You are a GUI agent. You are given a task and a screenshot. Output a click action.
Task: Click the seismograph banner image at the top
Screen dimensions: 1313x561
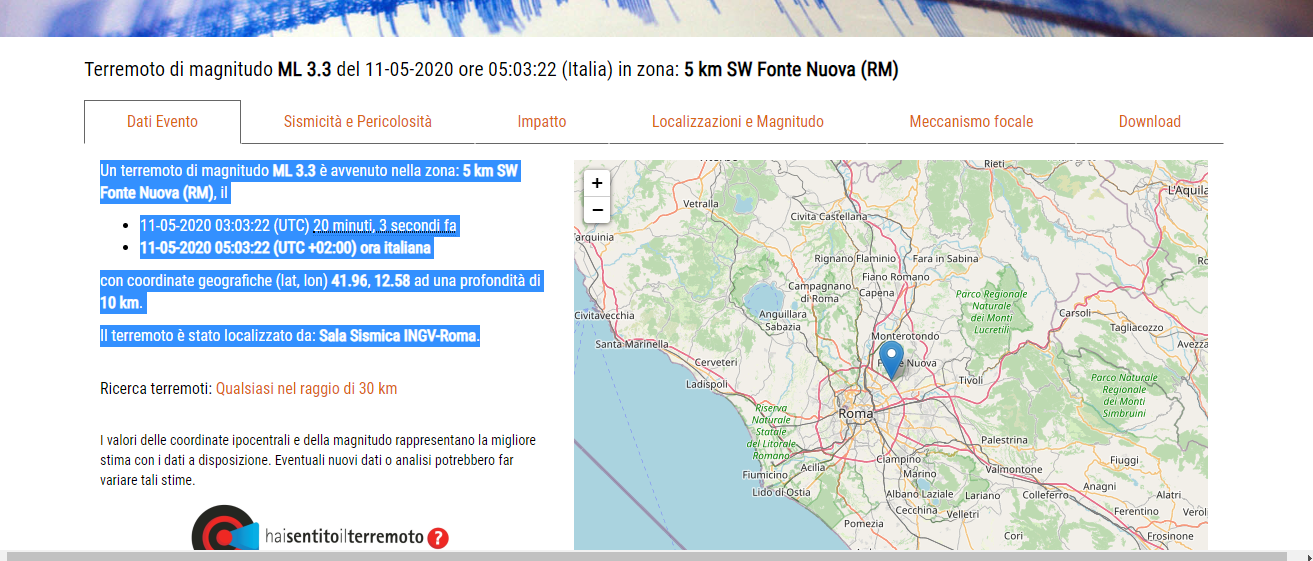tap(656, 18)
